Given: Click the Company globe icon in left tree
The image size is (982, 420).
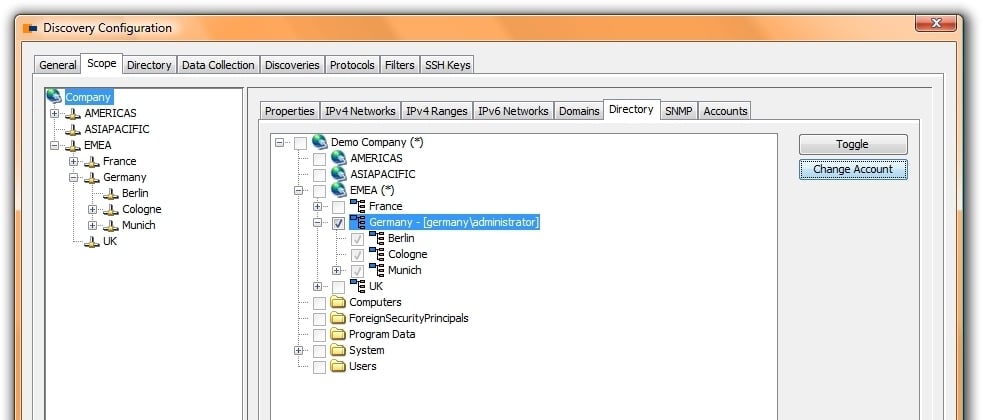Looking at the screenshot, I should tap(54, 96).
